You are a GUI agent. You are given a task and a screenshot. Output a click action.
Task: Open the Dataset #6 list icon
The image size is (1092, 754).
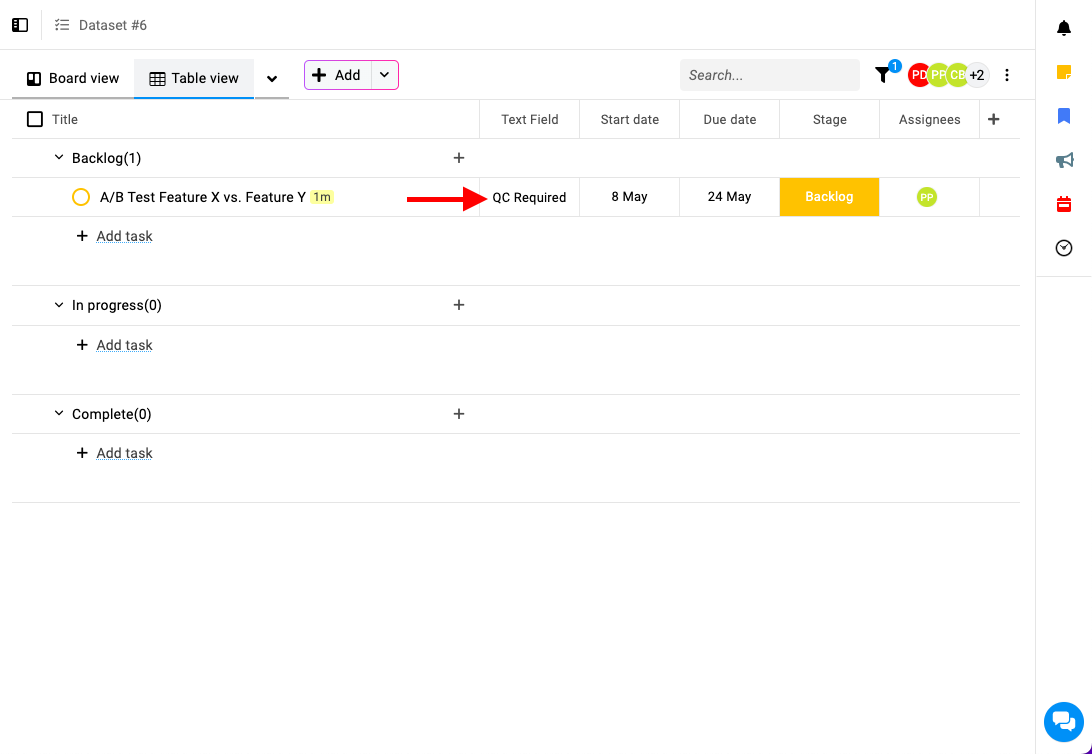62,25
